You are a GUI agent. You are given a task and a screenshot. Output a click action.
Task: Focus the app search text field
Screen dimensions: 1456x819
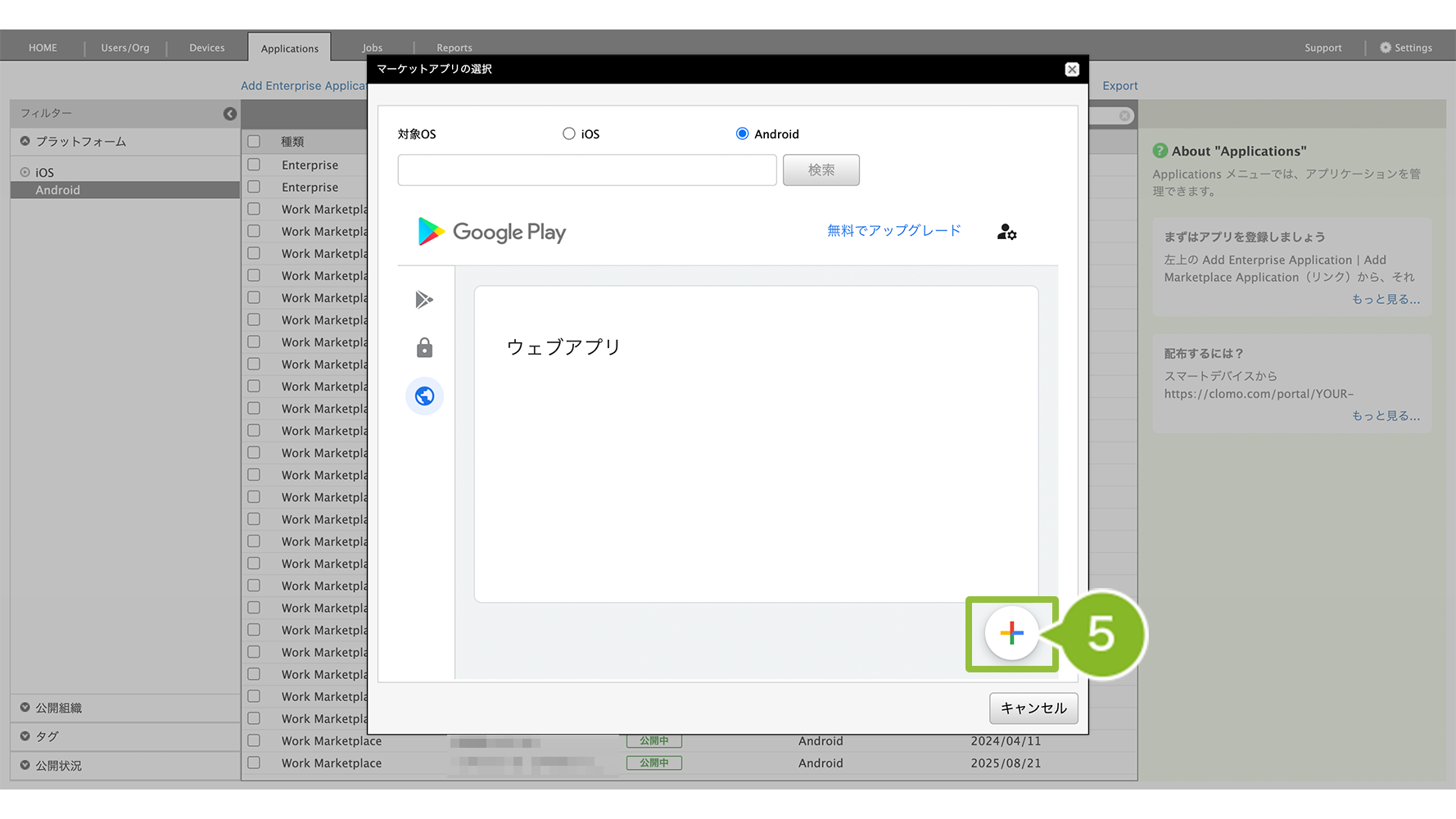(586, 170)
